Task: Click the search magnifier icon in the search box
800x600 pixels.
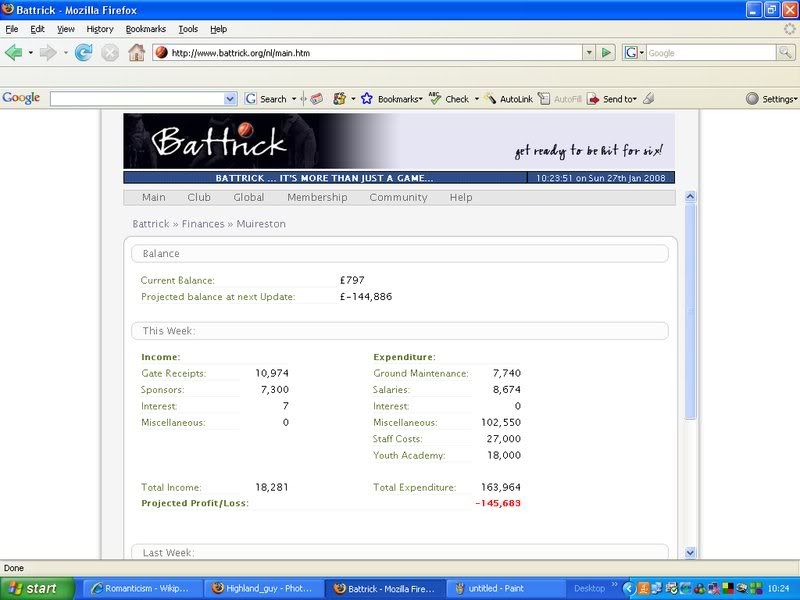Action: [785, 53]
